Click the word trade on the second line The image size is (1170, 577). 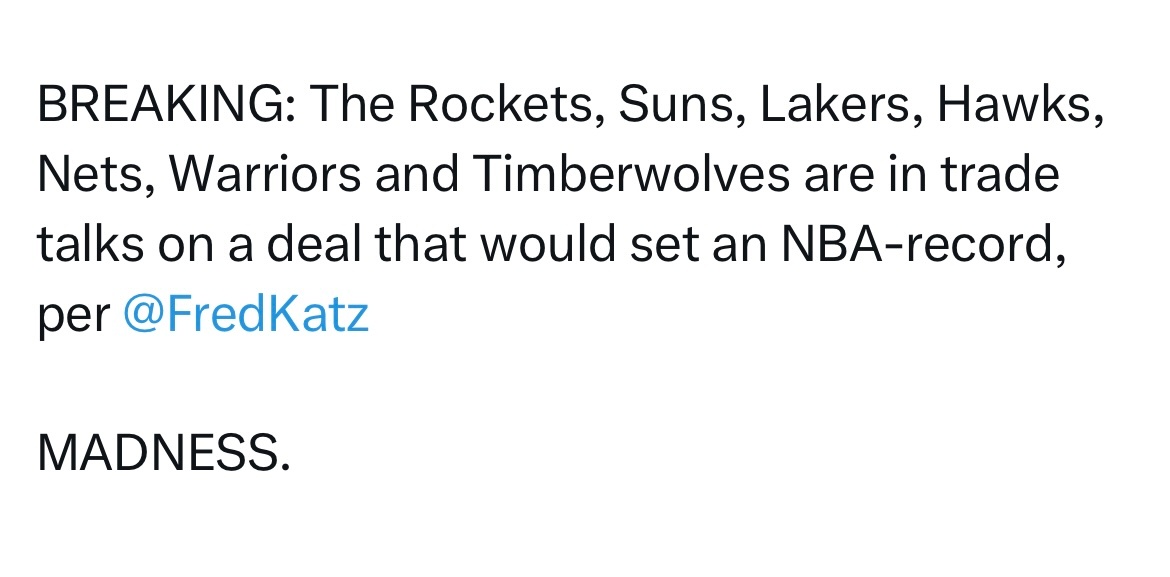coord(1001,173)
